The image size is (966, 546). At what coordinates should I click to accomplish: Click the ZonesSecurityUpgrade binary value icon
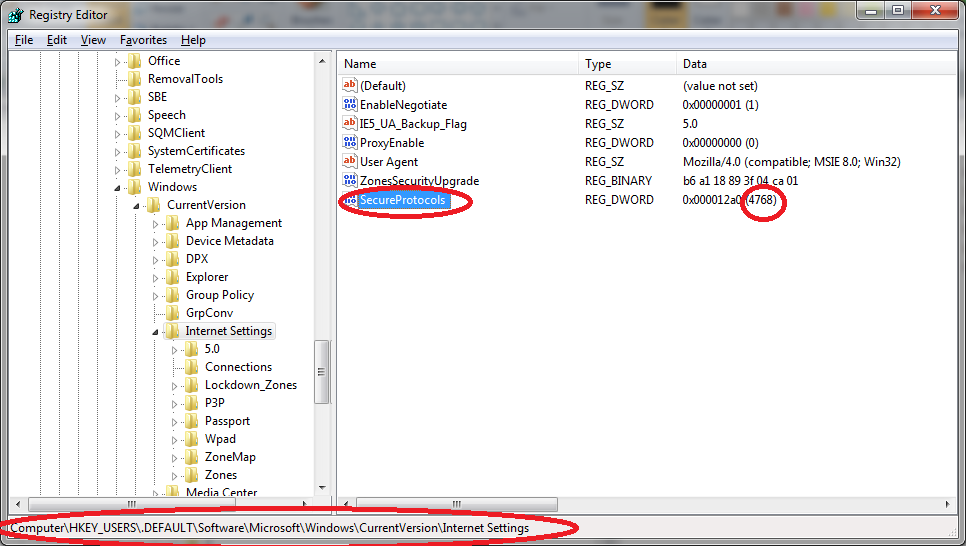click(x=350, y=181)
